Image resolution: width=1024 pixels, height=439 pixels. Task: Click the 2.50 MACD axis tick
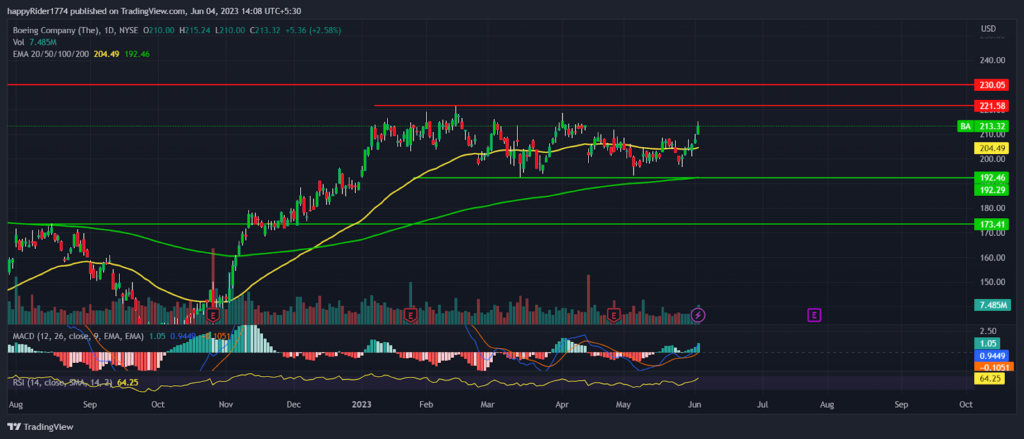pyautogui.click(x=987, y=331)
